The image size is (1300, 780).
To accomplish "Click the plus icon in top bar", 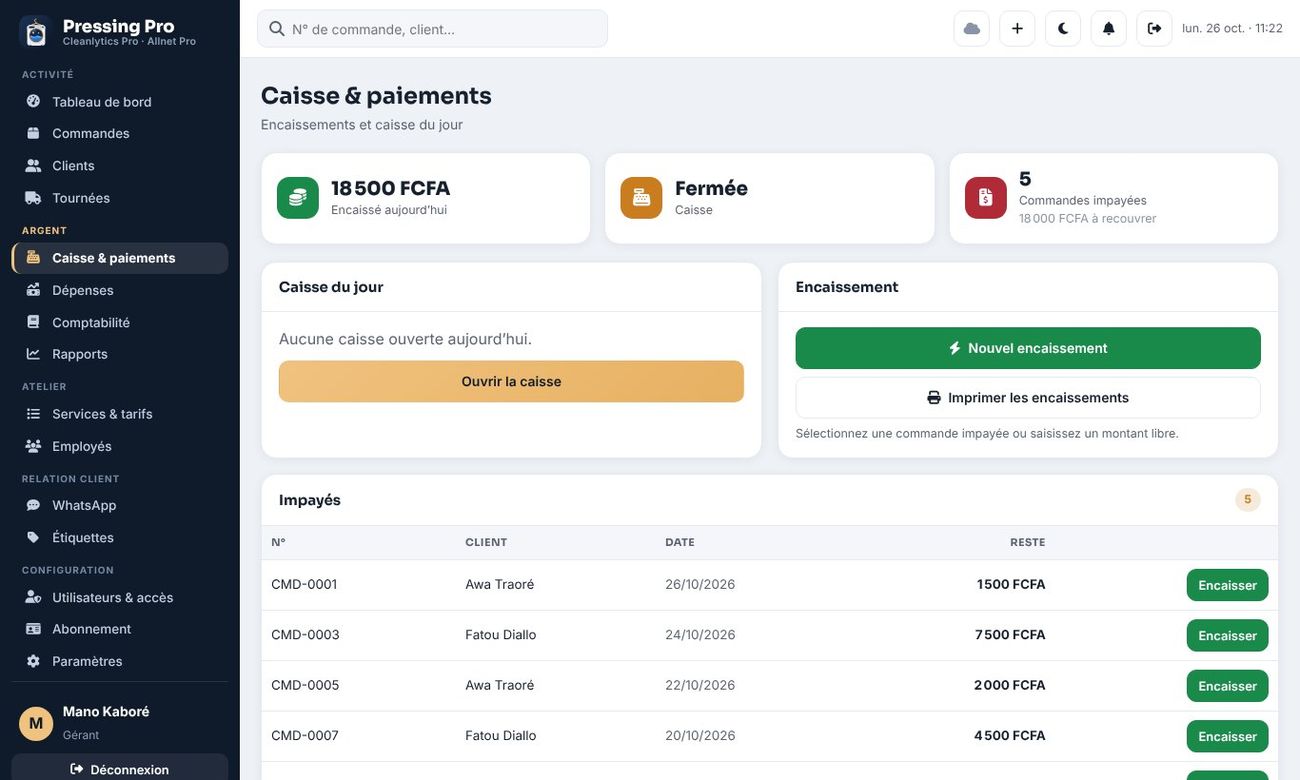I will [1017, 28].
